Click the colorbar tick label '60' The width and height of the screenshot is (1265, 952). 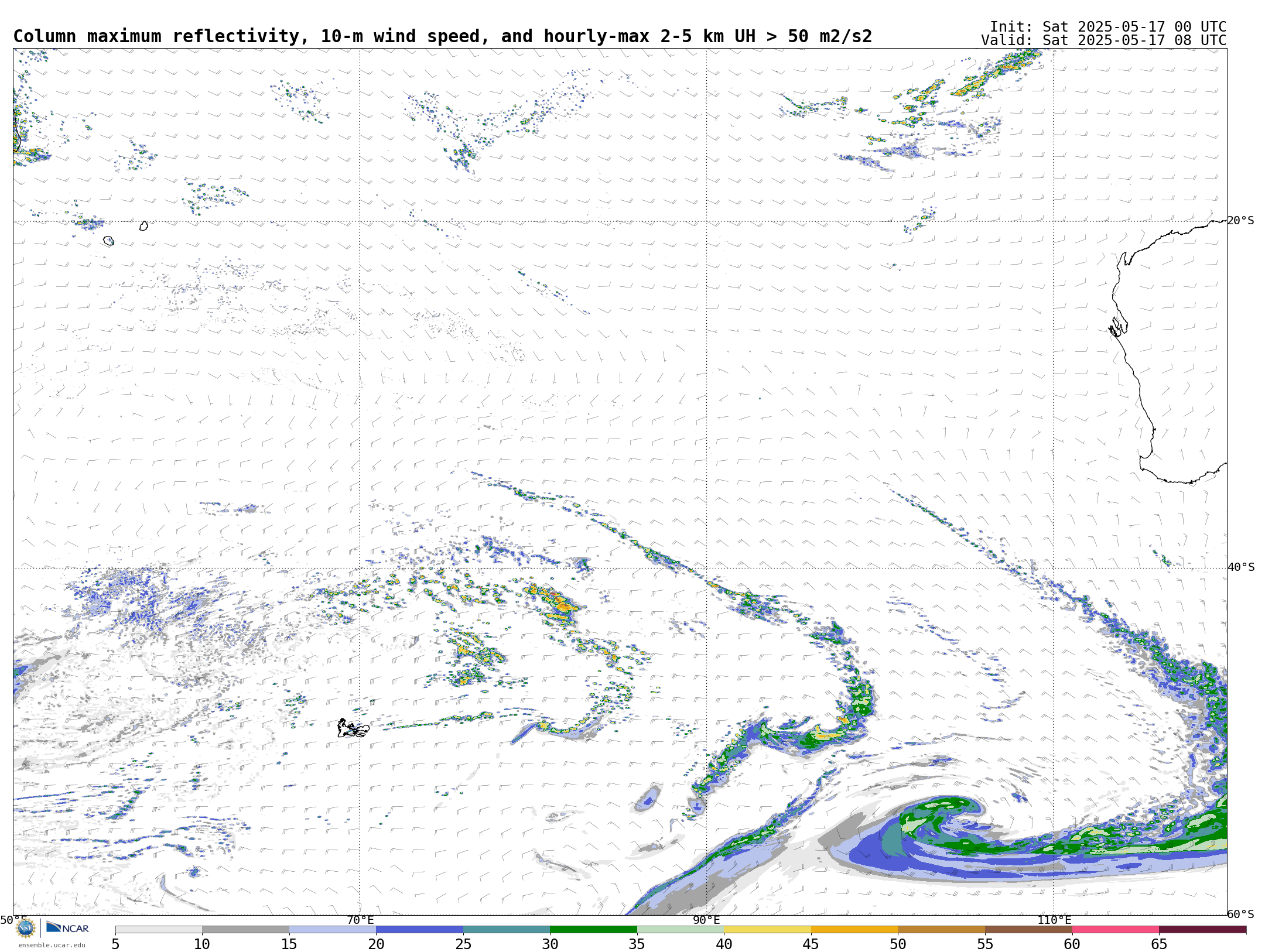coord(1072,944)
